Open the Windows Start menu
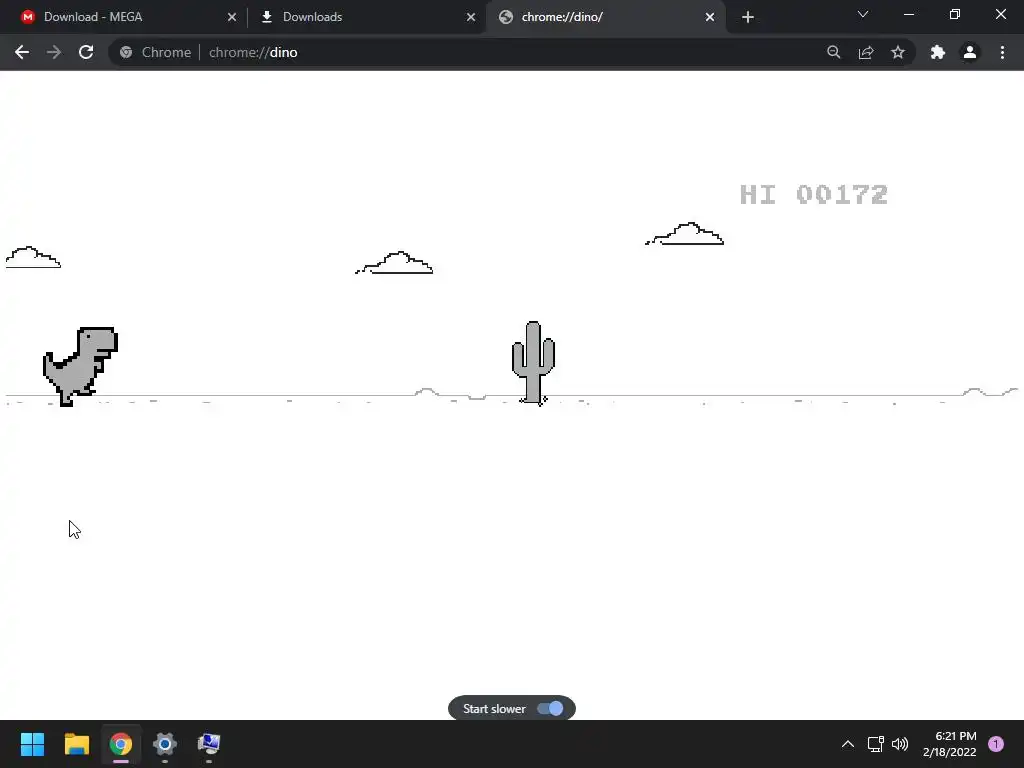The width and height of the screenshot is (1024, 768). pyautogui.click(x=32, y=744)
